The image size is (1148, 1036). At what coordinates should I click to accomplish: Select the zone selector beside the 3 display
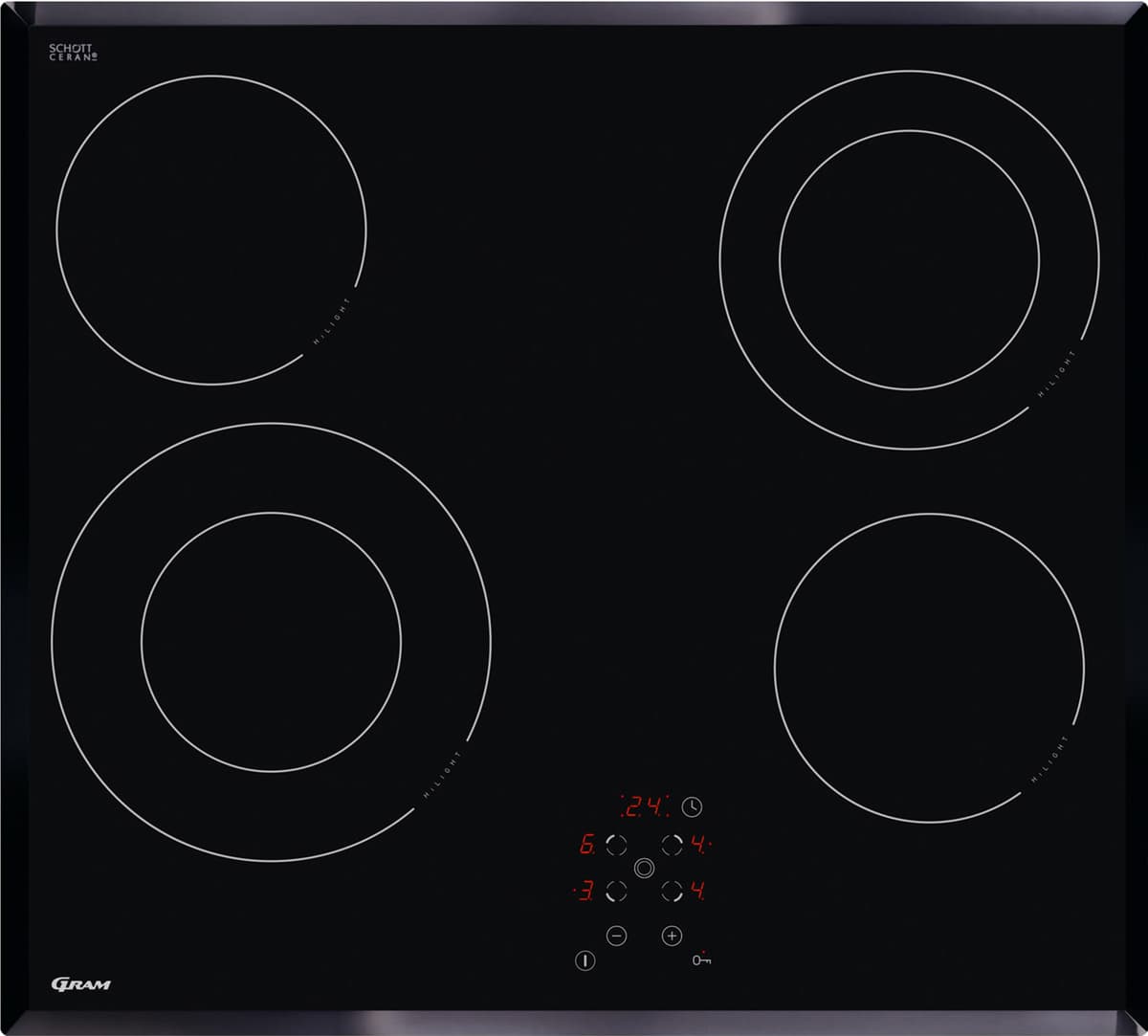tap(616, 892)
